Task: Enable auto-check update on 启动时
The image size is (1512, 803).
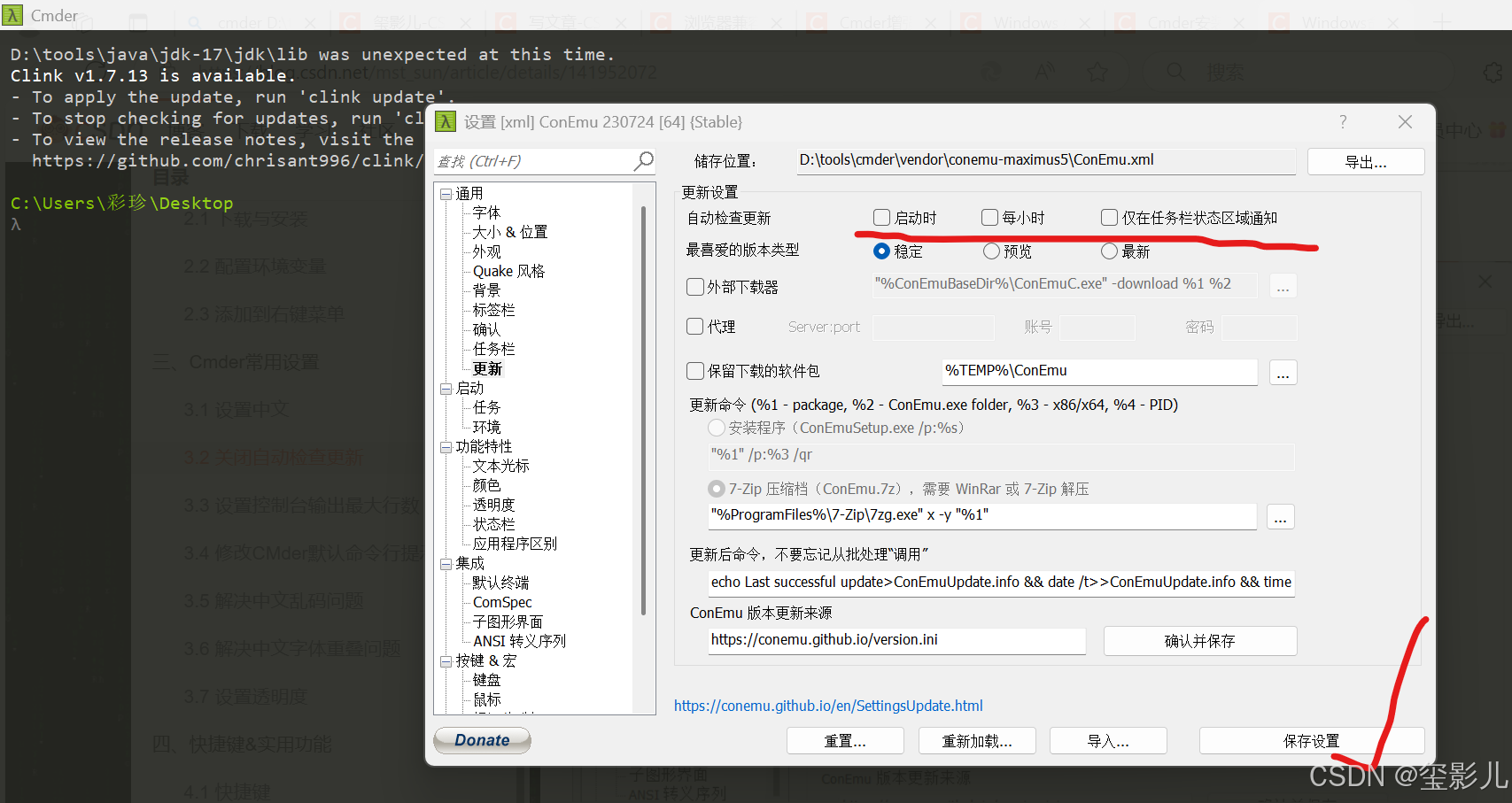Action: click(881, 218)
